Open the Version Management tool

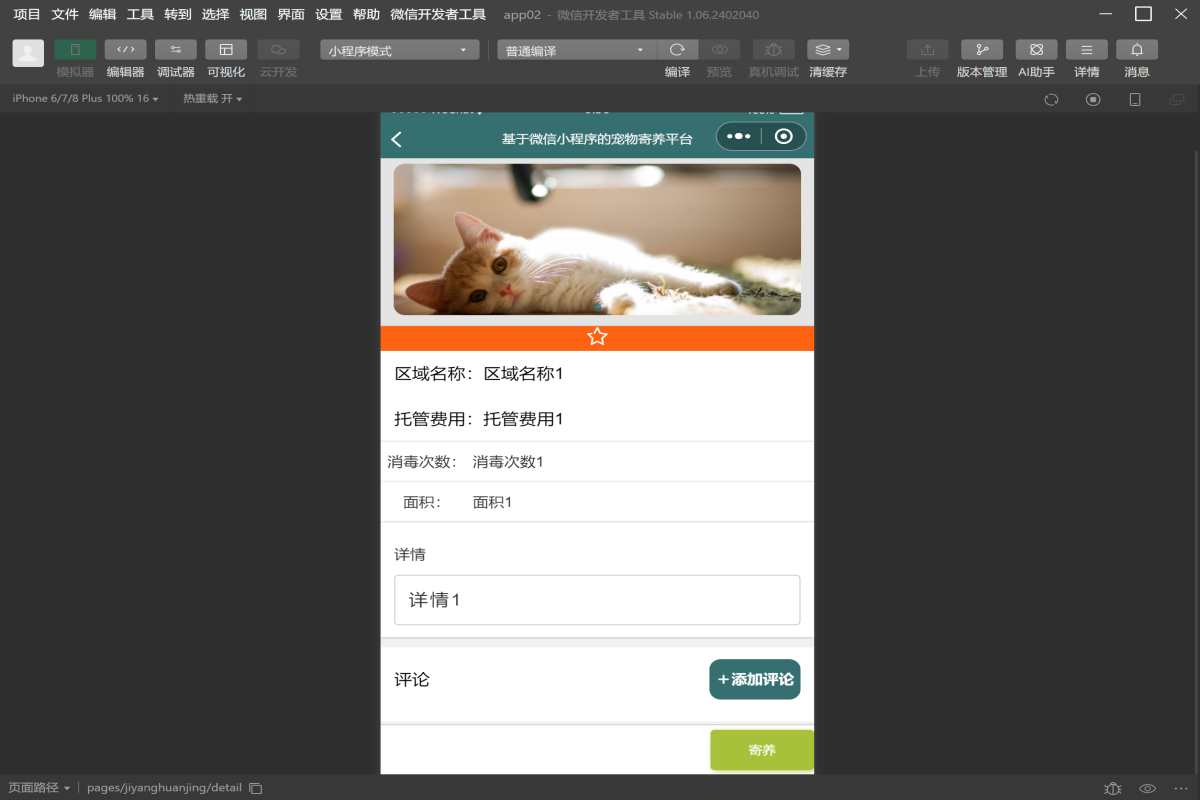tap(981, 50)
